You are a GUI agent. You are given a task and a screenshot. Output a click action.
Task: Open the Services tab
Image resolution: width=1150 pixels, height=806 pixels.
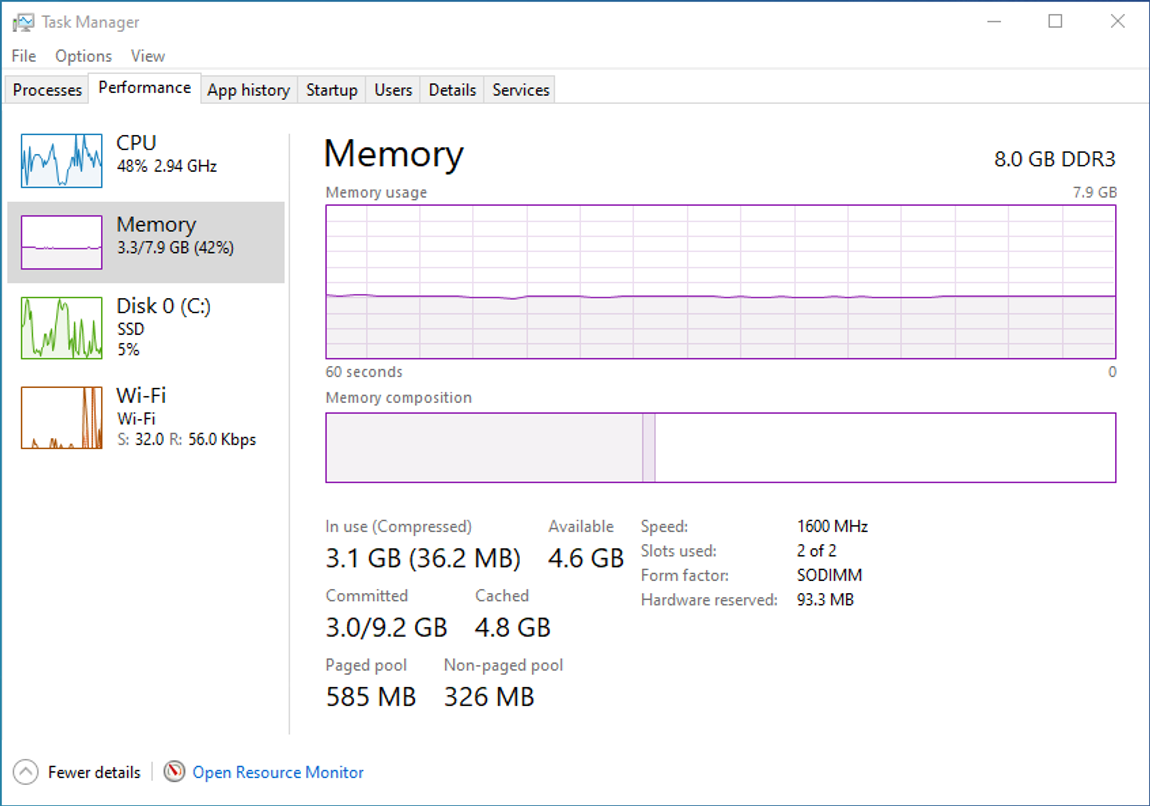pyautogui.click(x=521, y=90)
